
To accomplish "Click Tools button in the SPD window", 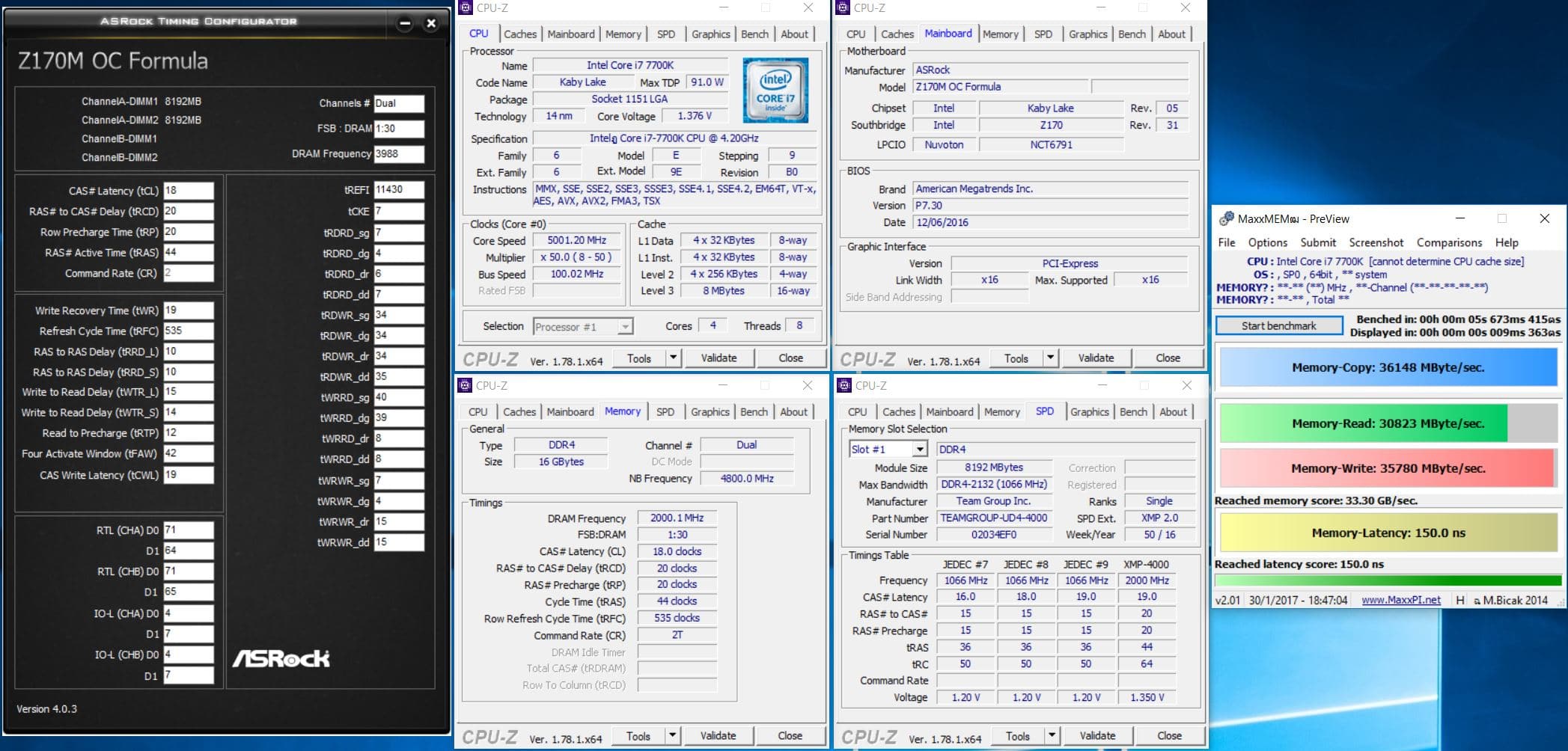I will click(x=1017, y=736).
